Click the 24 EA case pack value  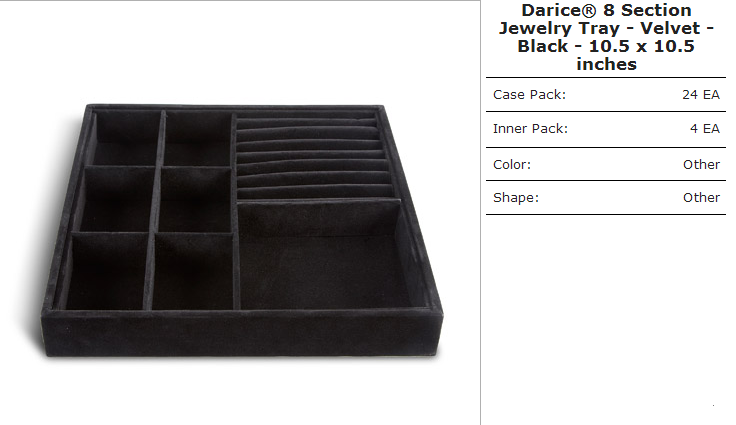click(x=701, y=94)
